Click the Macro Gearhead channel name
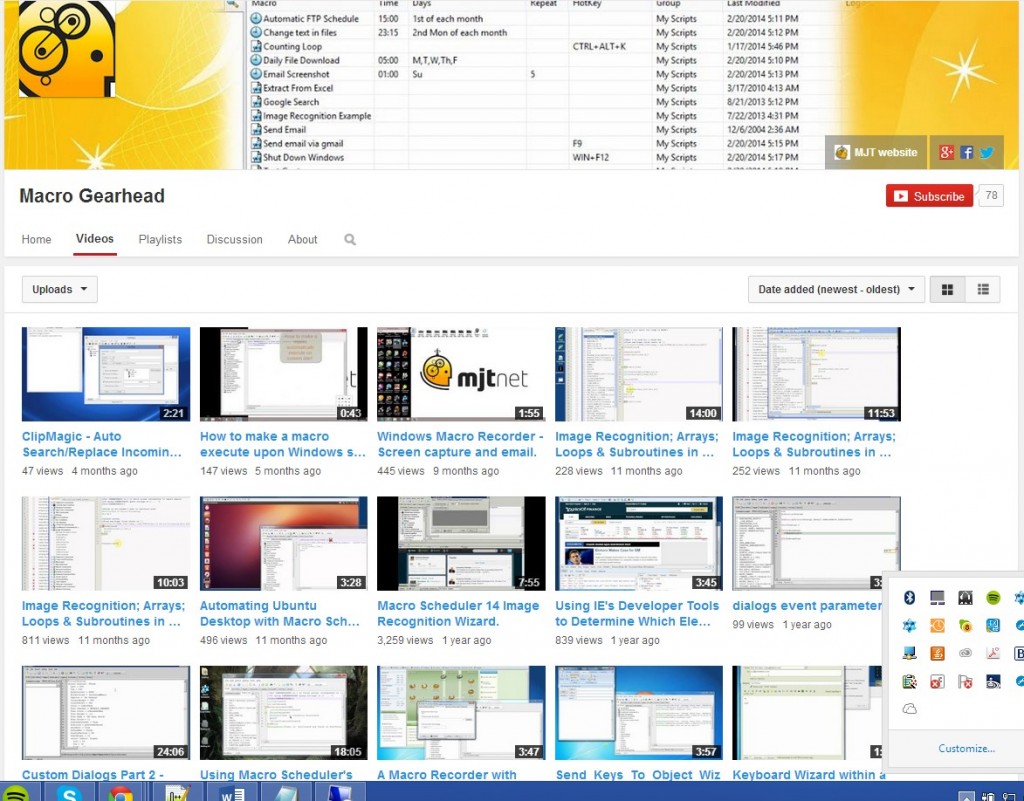 click(92, 196)
